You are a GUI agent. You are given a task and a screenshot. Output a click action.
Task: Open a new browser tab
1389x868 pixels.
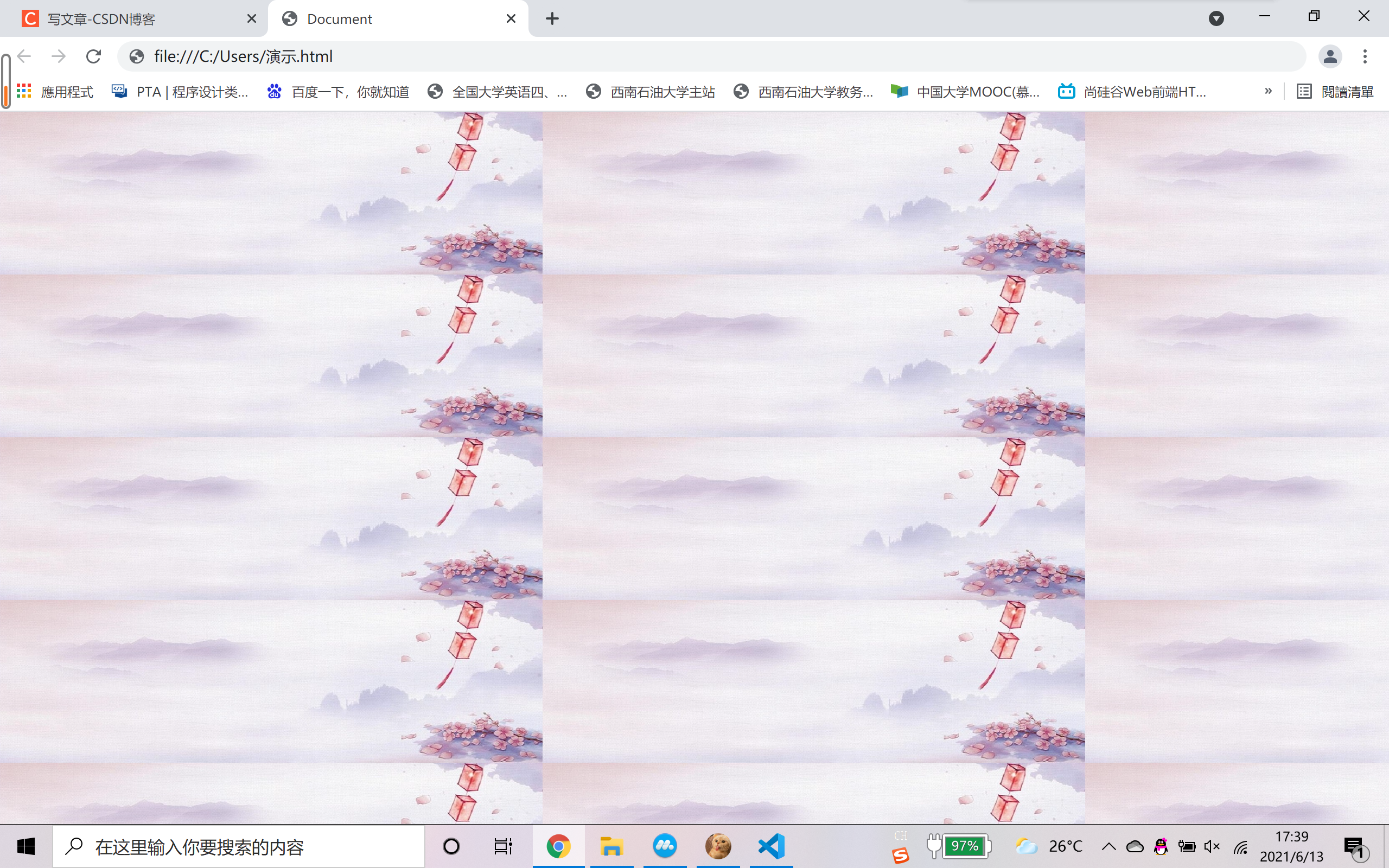(552, 19)
